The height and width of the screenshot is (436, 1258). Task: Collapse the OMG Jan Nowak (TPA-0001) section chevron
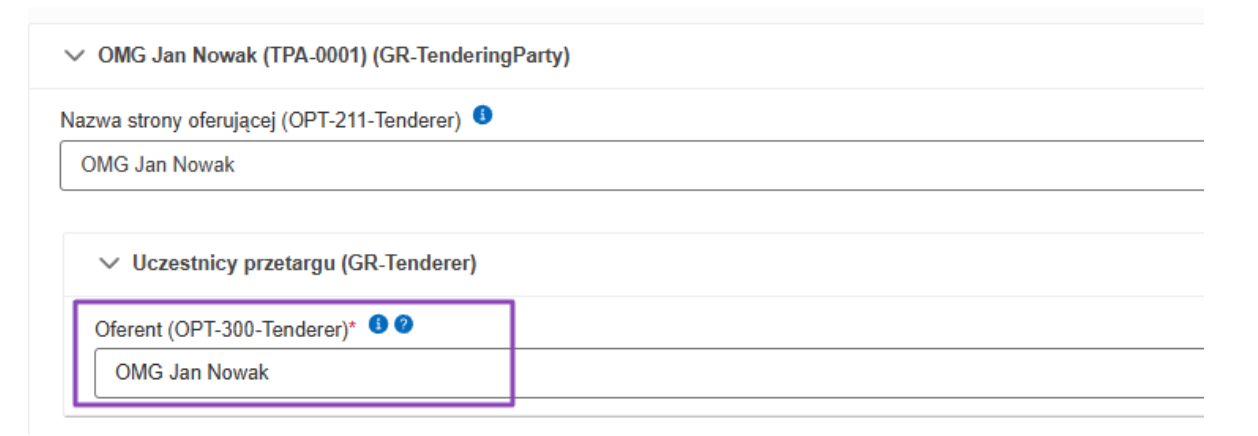[75, 57]
